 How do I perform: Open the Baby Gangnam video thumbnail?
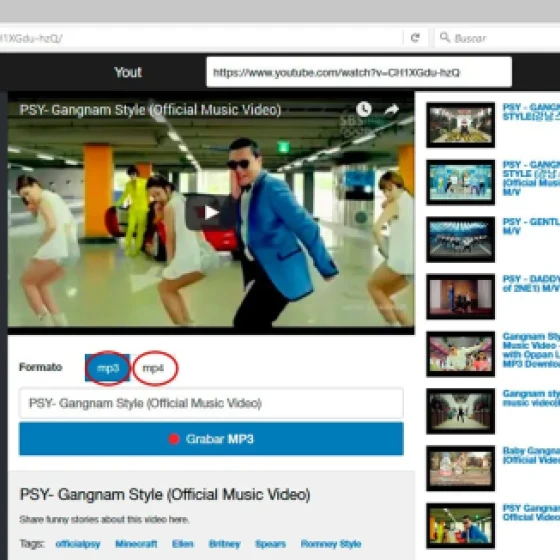click(461, 468)
